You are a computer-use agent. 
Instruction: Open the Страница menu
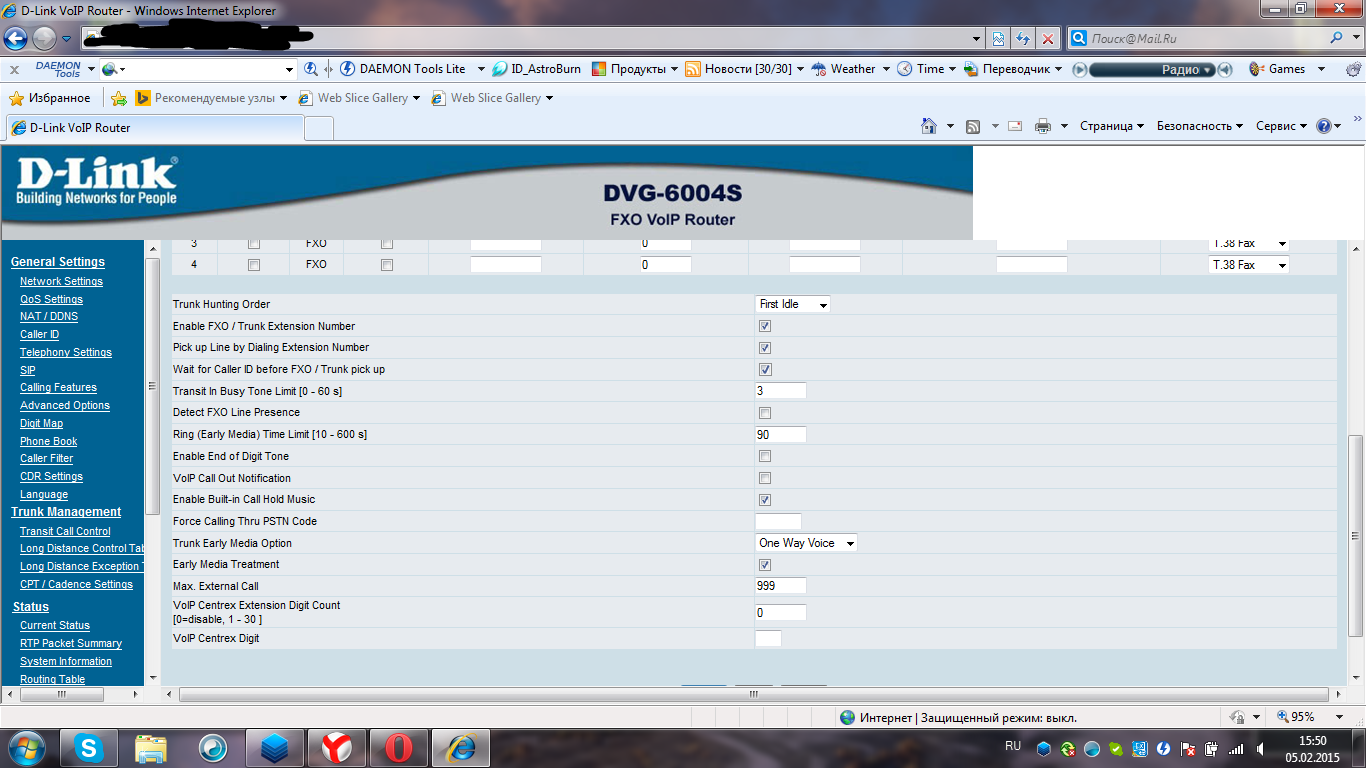1112,126
